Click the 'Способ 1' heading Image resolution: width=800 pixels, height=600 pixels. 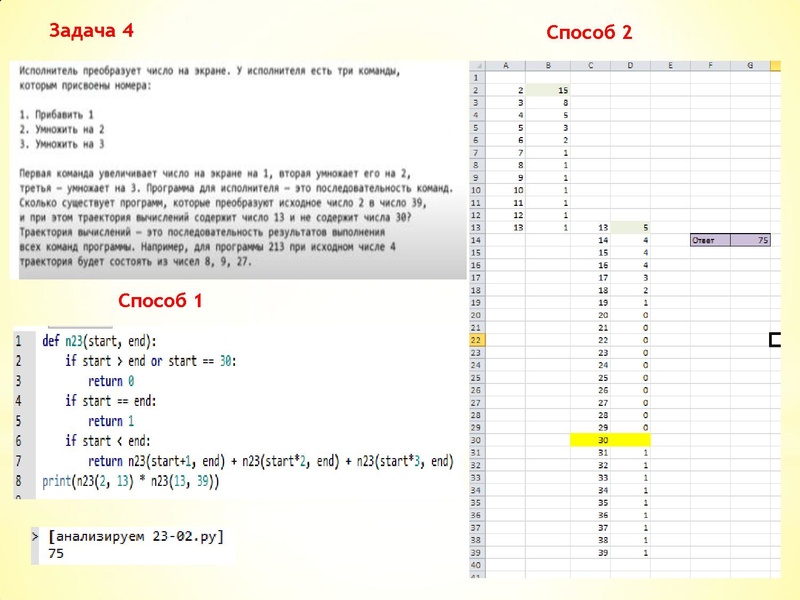click(160, 300)
